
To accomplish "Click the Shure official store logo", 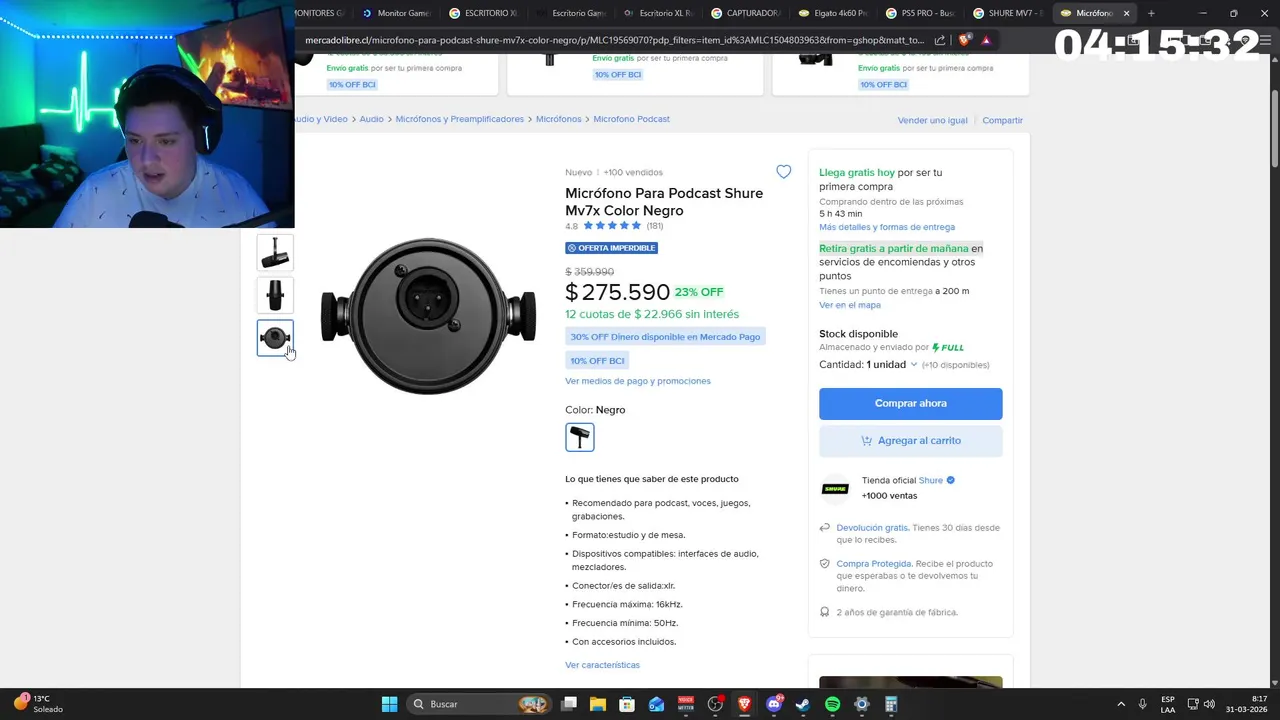I will click(x=835, y=489).
